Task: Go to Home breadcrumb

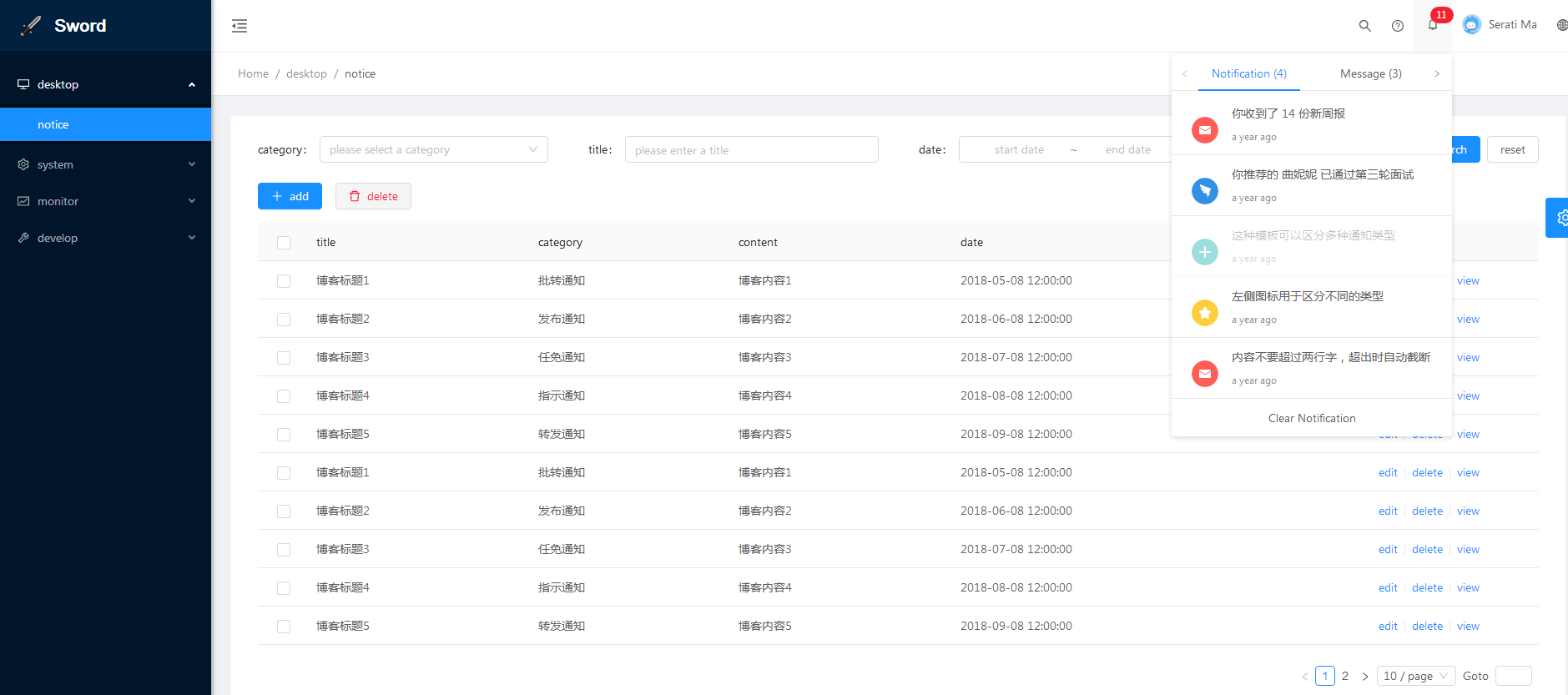Action: coord(253,73)
